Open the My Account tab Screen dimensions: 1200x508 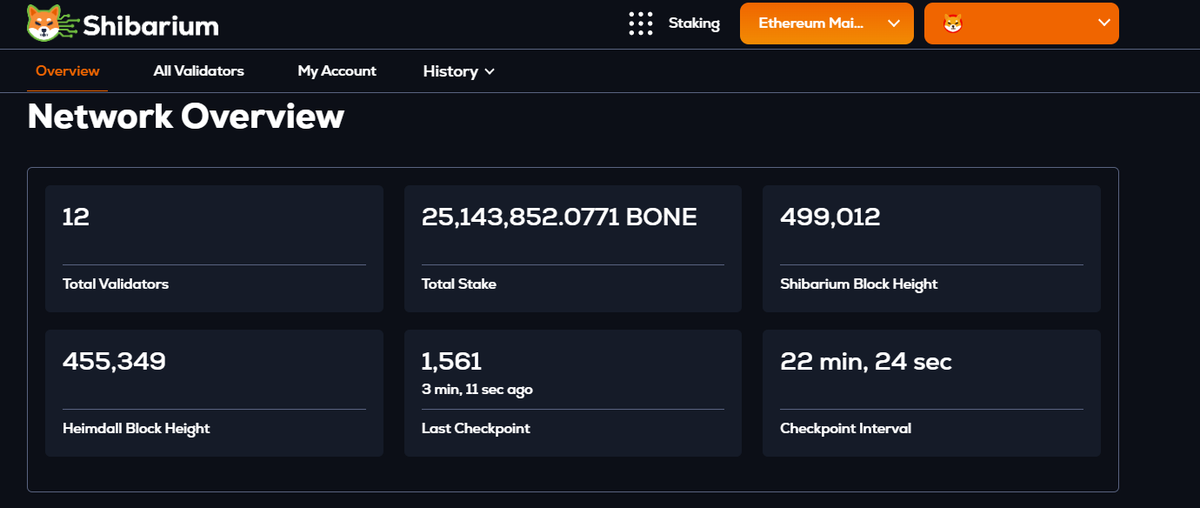(x=337, y=71)
